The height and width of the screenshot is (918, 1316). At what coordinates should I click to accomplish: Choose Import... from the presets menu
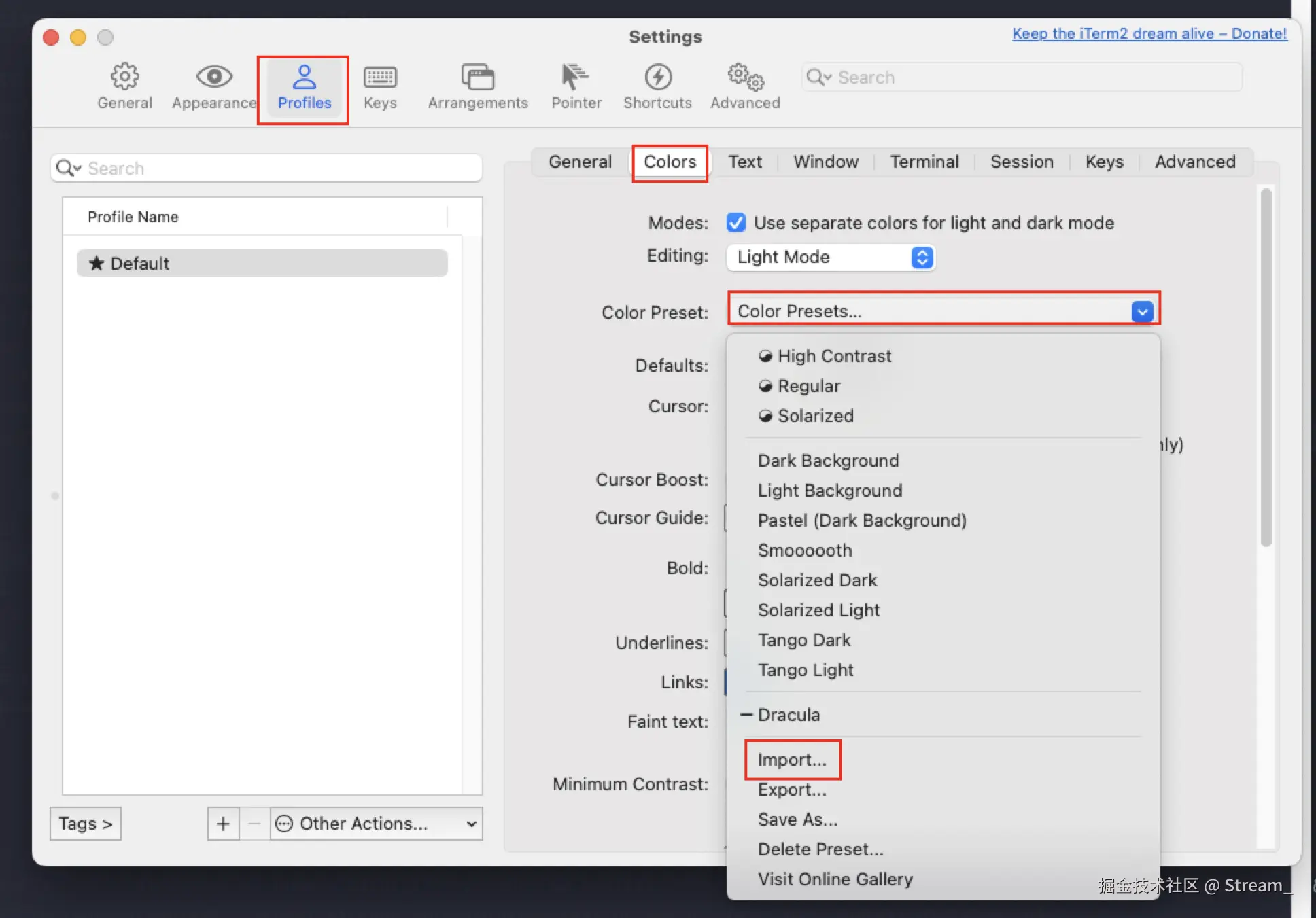point(792,760)
